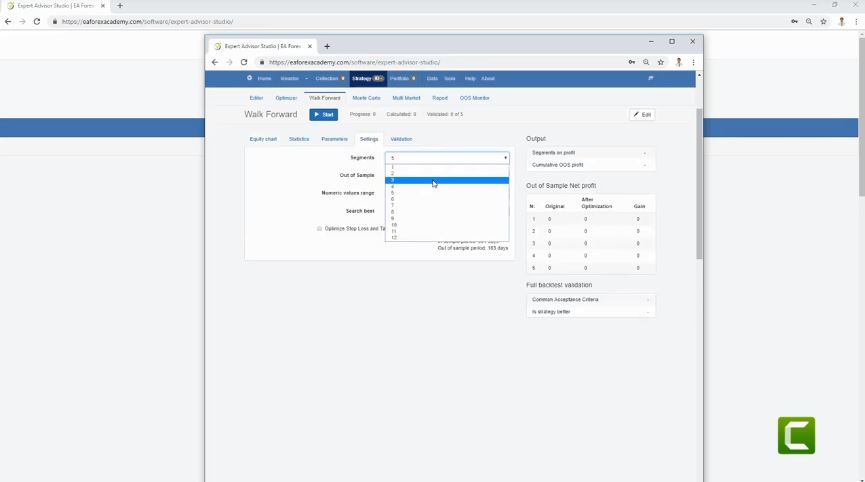
Task: Click the Edit button
Action: [642, 115]
